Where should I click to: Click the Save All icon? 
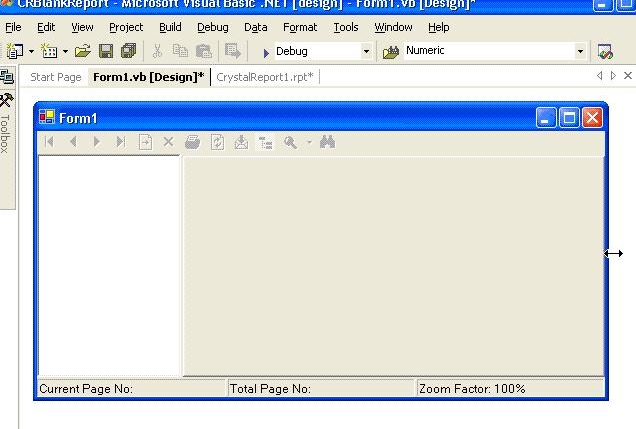128,51
